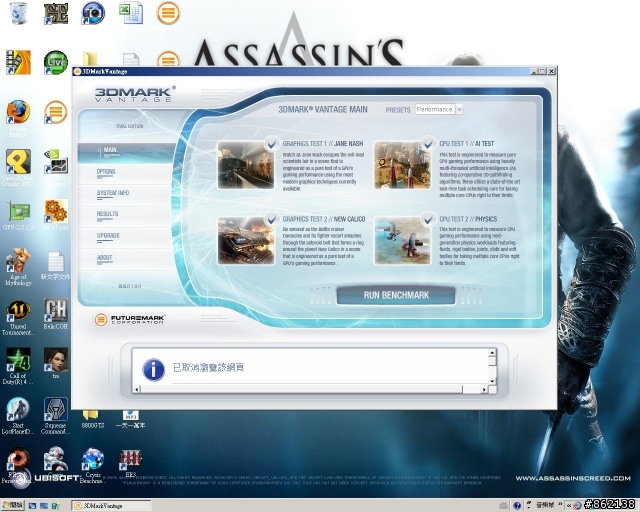Image resolution: width=640 pixels, height=512 pixels.
Task: Open the UPGRADE sidebar tab
Action: pyautogui.click(x=127, y=237)
